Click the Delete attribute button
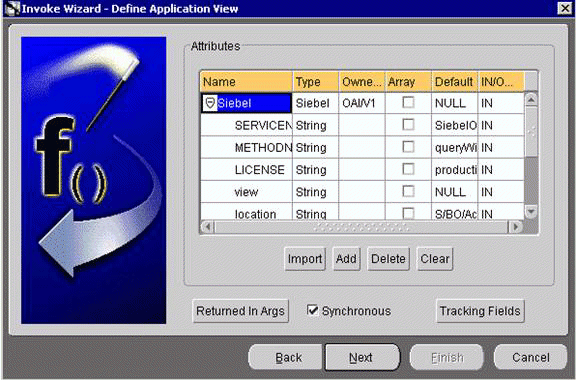 (388, 259)
